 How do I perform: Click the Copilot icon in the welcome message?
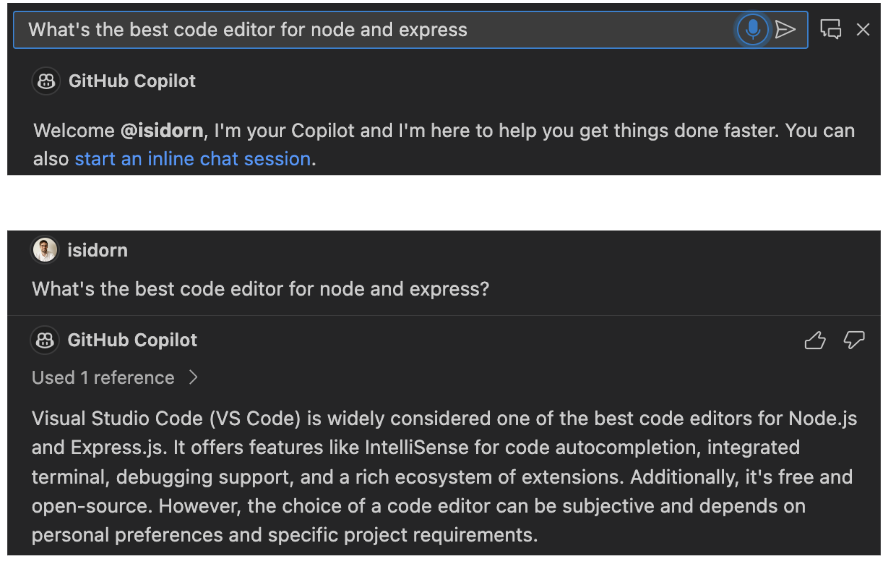tap(46, 82)
